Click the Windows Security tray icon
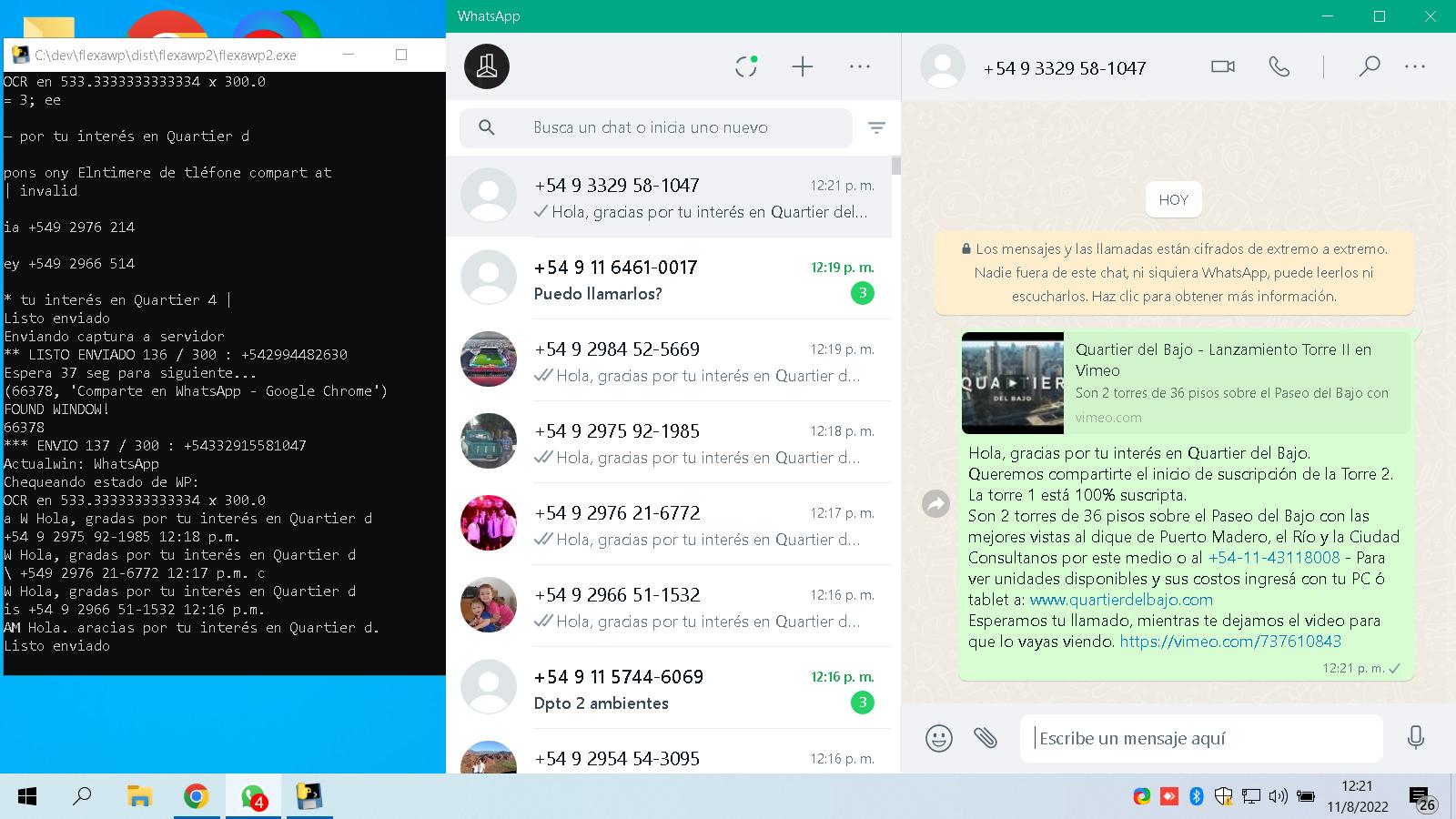This screenshot has width=1456, height=819. pyautogui.click(x=1224, y=797)
